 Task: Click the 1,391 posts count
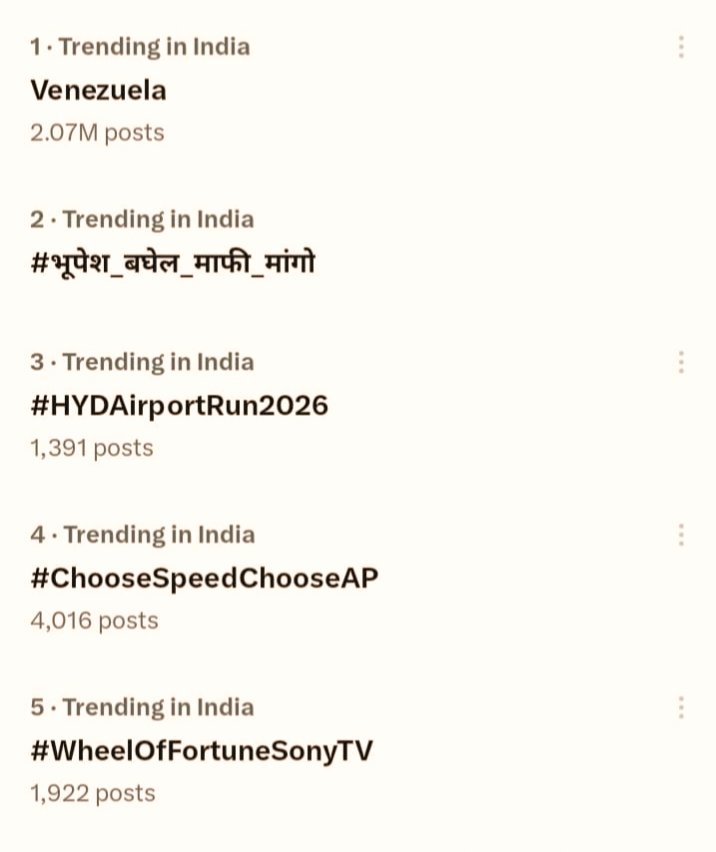[x=92, y=448]
